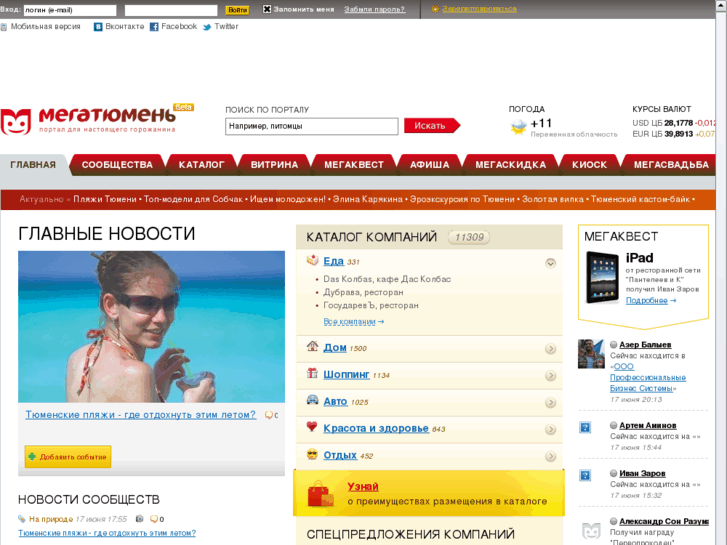Click the password input field
This screenshot has height=545, width=727.
(x=171, y=10)
